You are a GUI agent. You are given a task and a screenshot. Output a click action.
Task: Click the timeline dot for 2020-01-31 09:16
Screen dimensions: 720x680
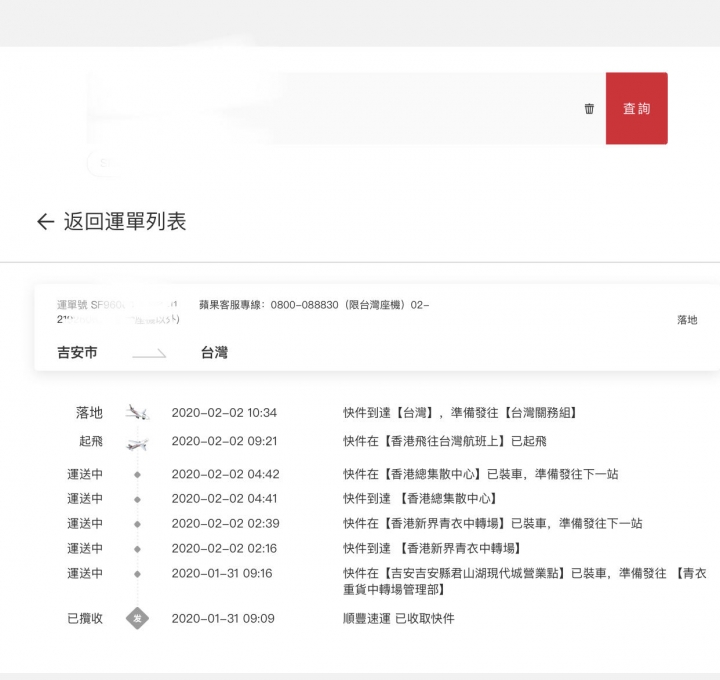[x=137, y=574]
